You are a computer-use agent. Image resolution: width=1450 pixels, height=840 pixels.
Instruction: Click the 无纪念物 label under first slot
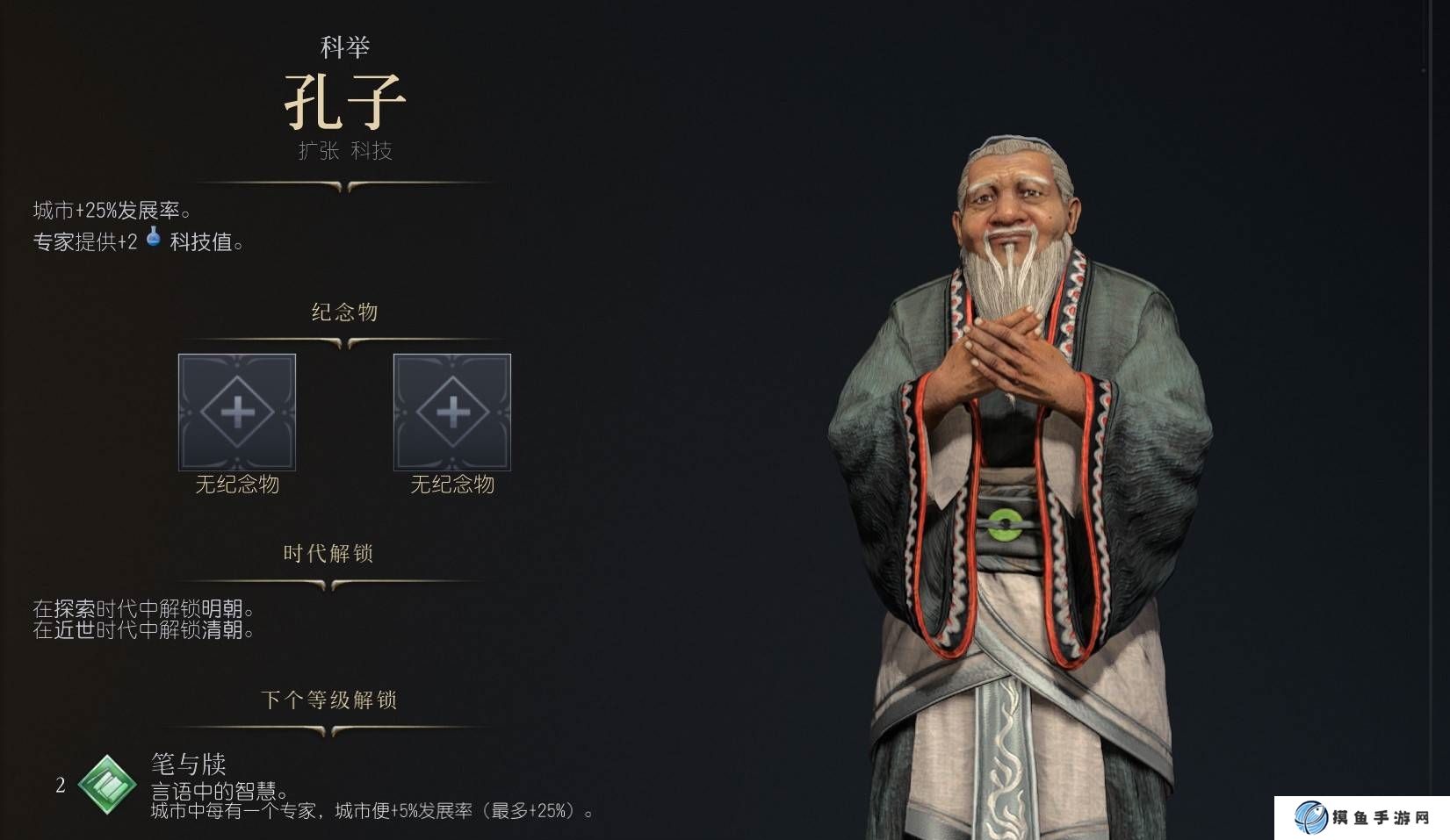(237, 485)
